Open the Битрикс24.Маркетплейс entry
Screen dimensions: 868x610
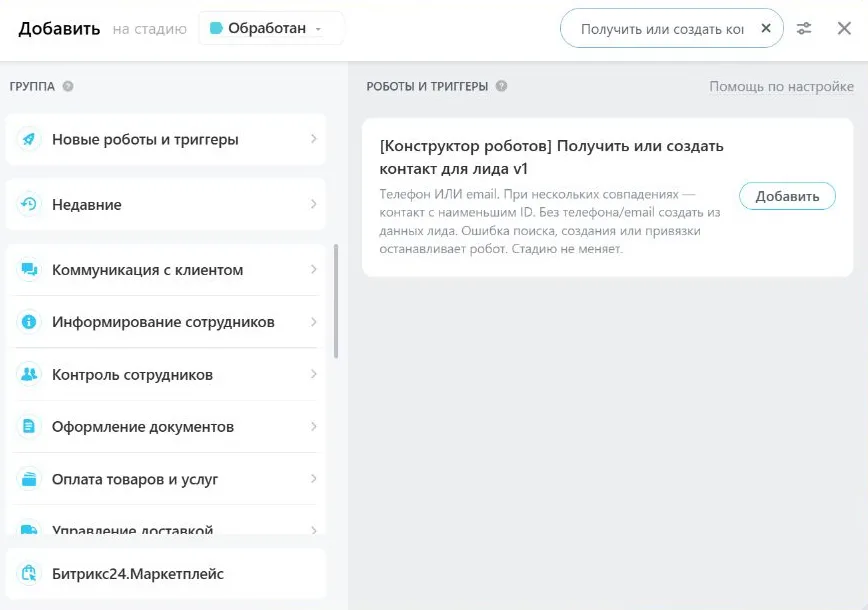[166, 573]
